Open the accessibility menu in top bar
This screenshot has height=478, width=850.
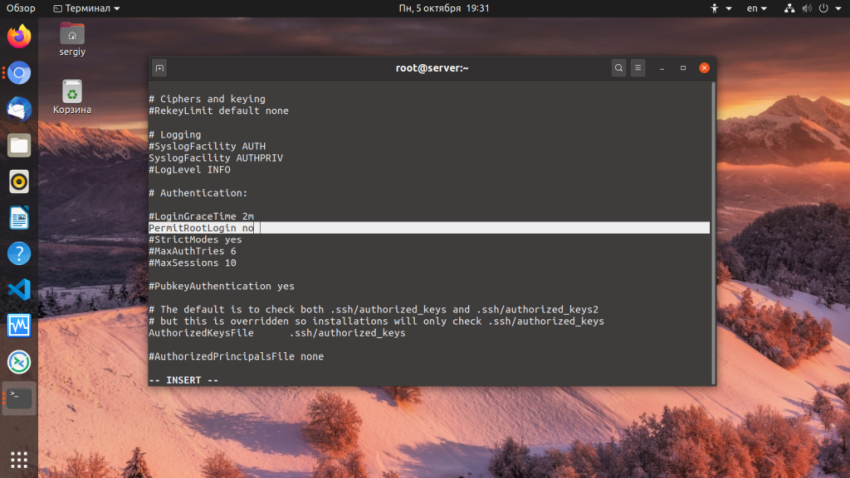(x=720, y=8)
